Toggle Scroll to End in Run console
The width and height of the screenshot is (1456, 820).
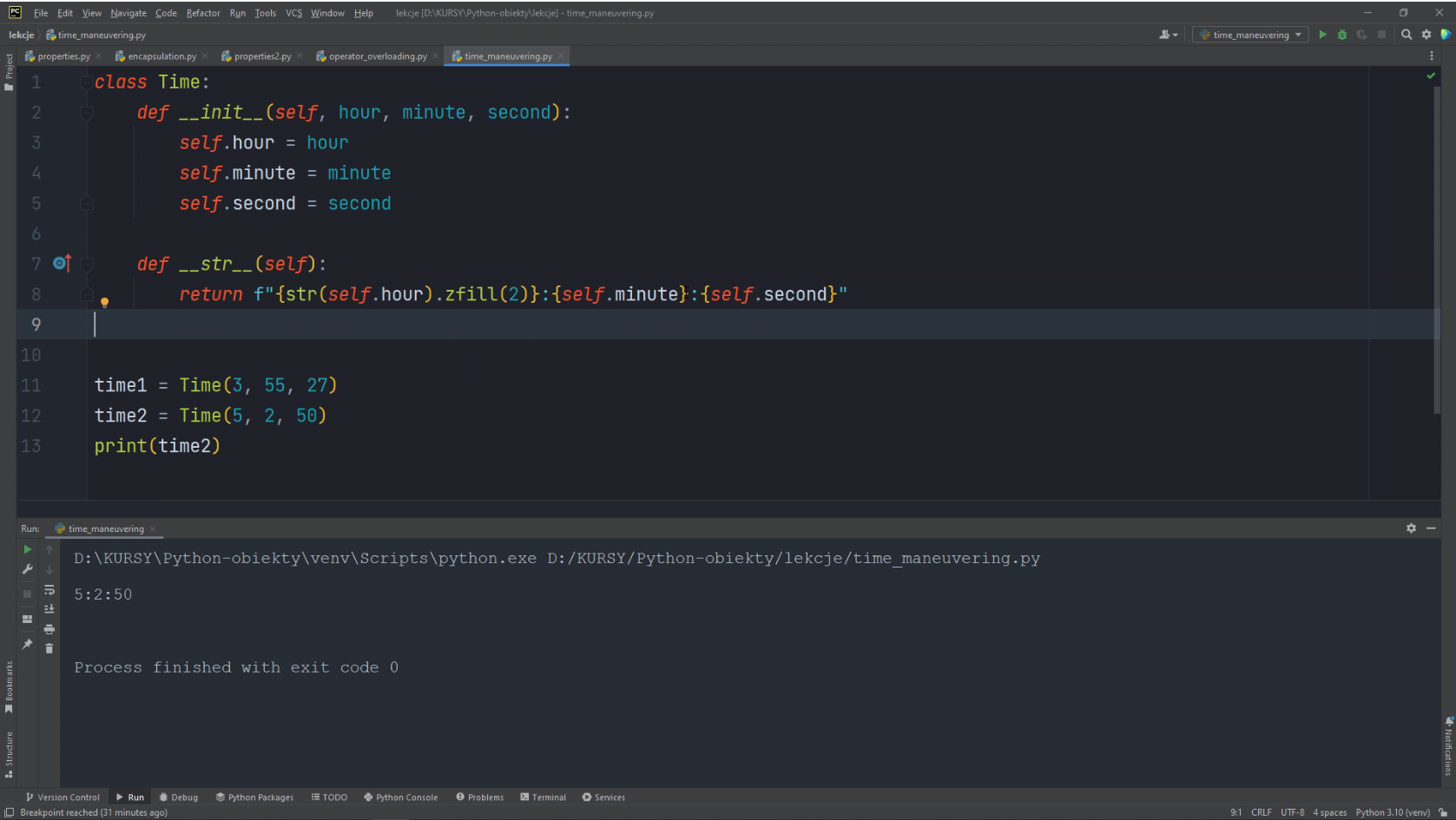click(x=49, y=609)
